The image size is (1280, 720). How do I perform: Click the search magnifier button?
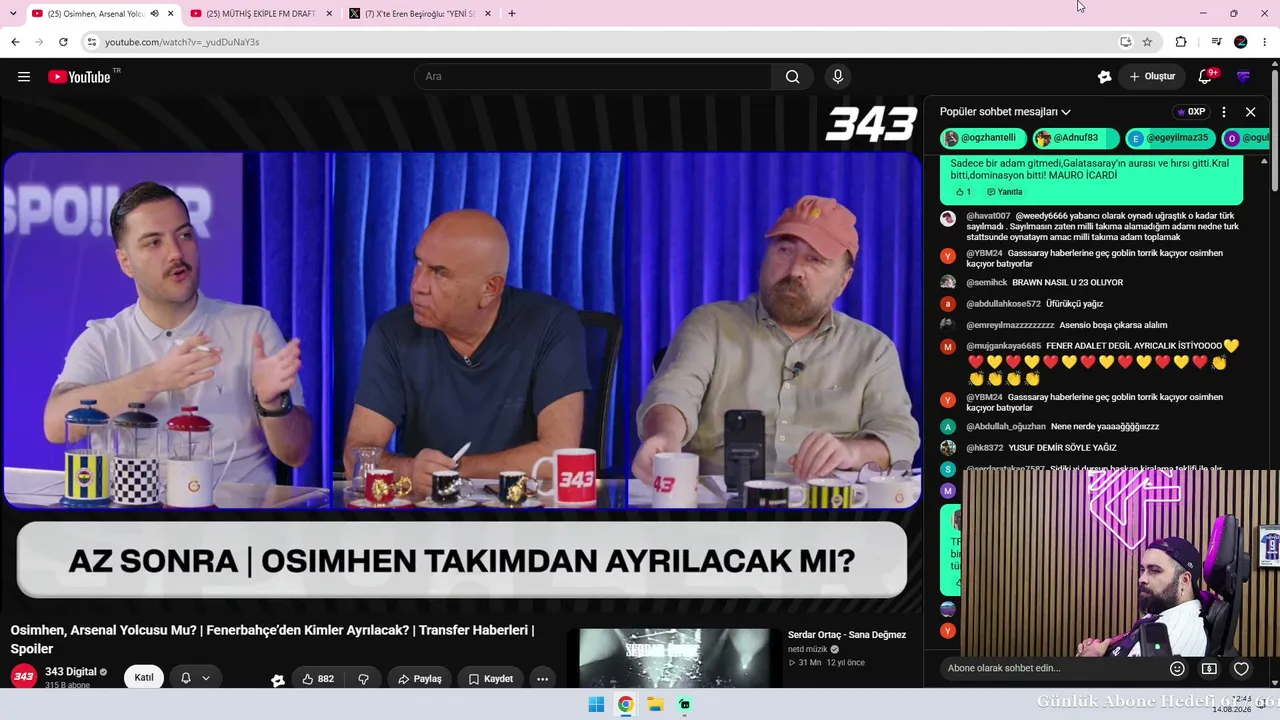tap(792, 77)
